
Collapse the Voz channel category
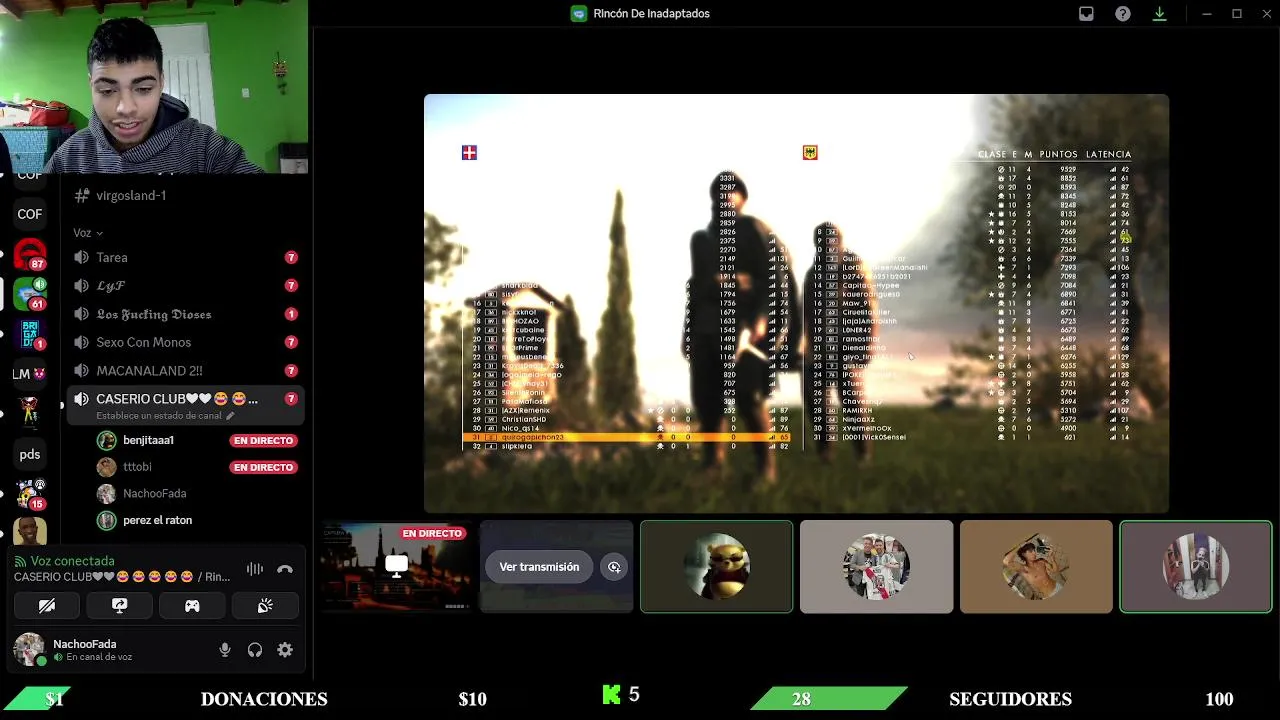pos(88,233)
